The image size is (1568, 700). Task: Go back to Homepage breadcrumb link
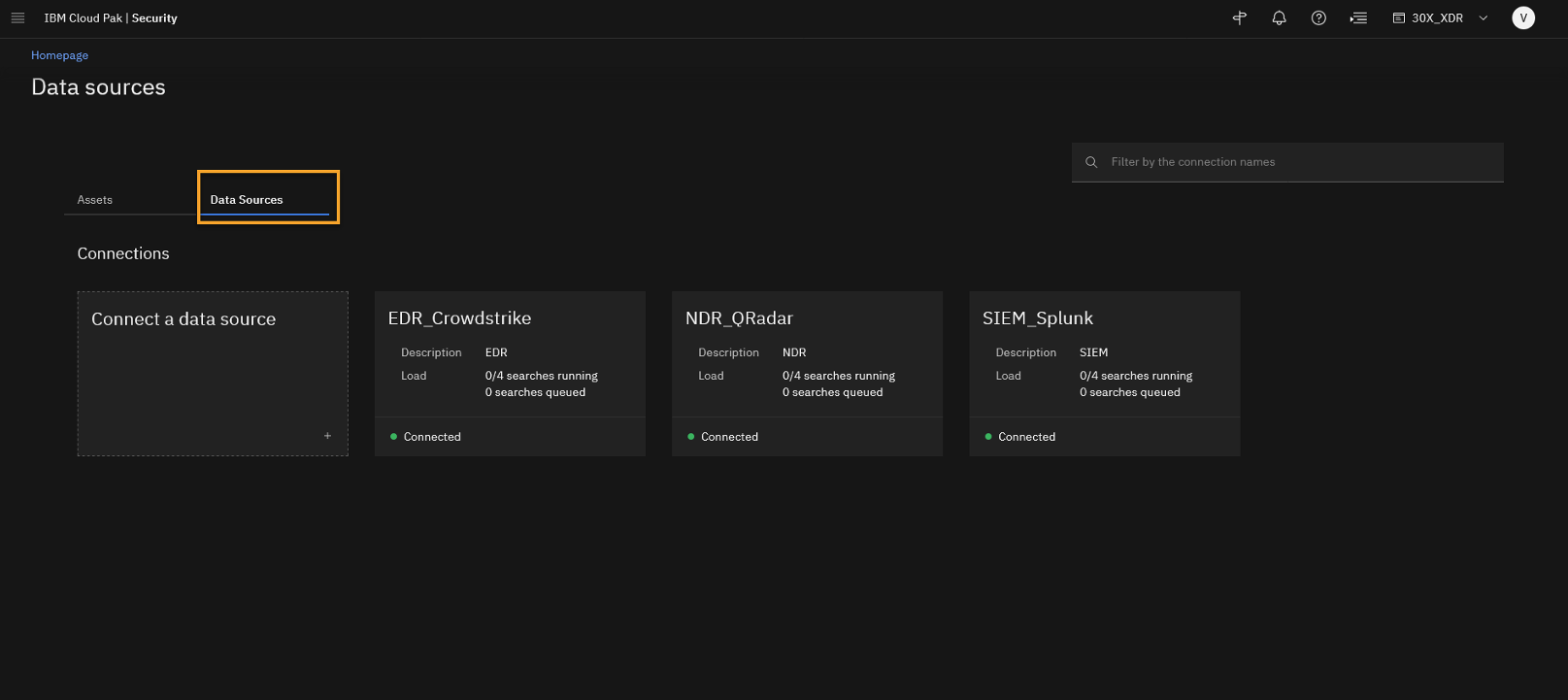pyautogui.click(x=59, y=55)
